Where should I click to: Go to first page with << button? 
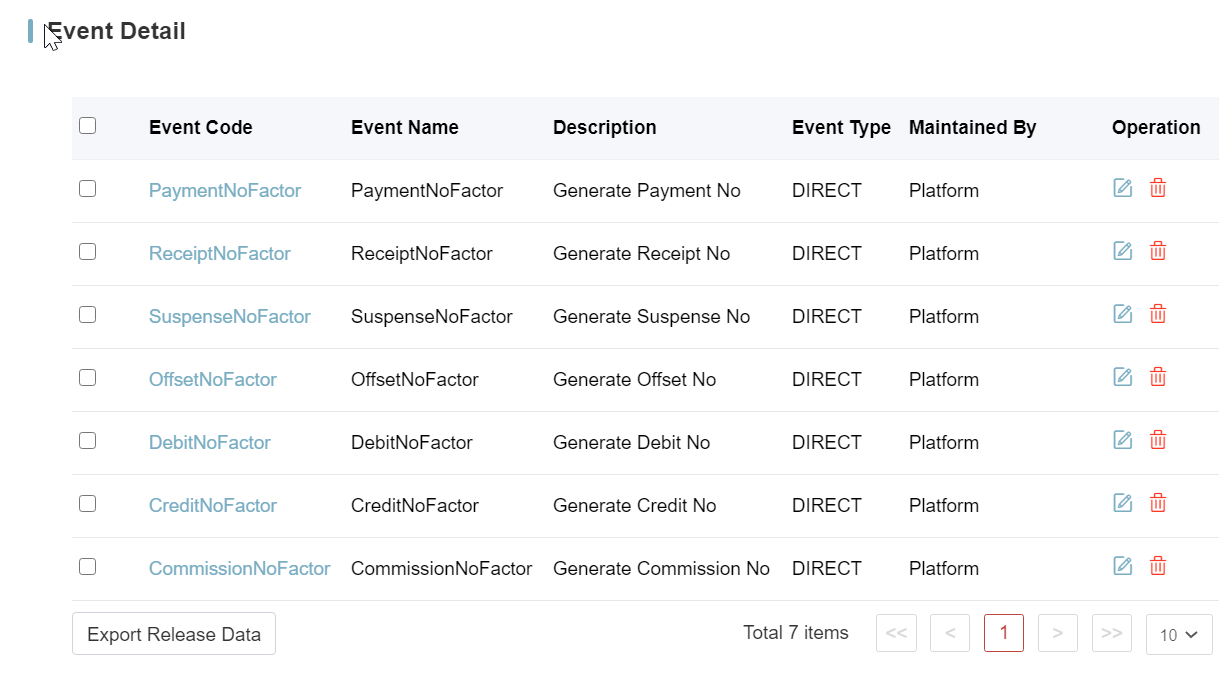(896, 633)
